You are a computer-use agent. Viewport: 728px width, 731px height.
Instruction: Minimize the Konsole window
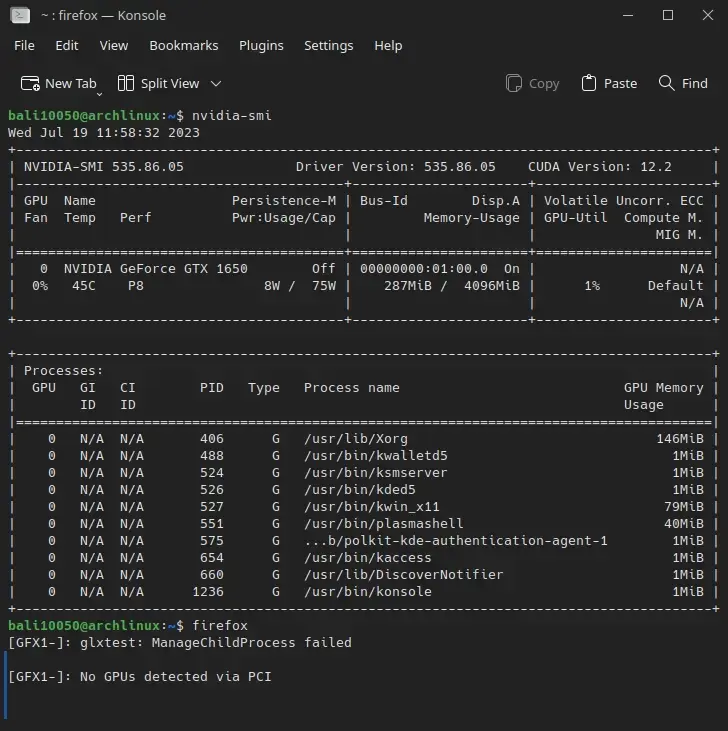coord(628,15)
